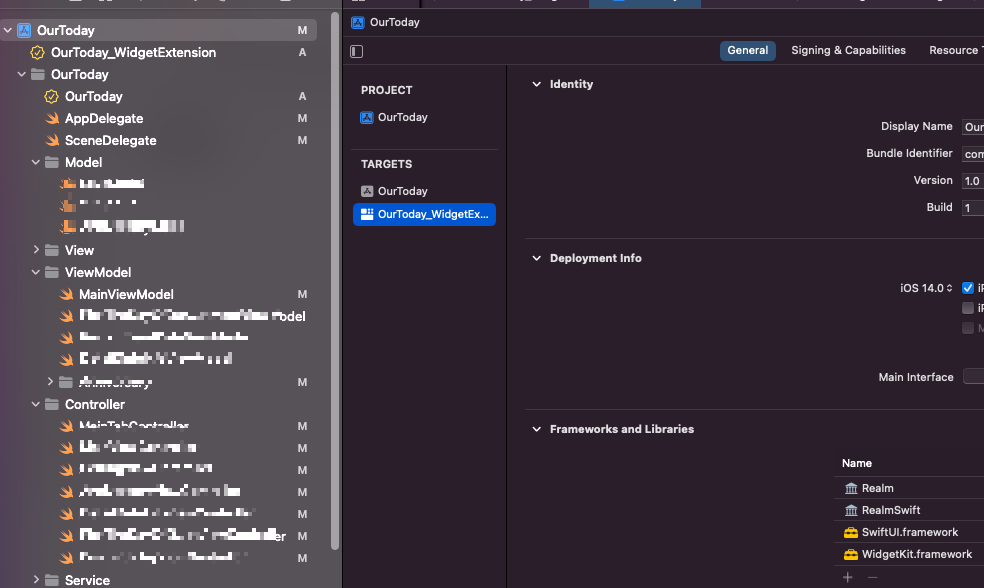Collapse the Model folder
The width and height of the screenshot is (984, 588).
36,163
